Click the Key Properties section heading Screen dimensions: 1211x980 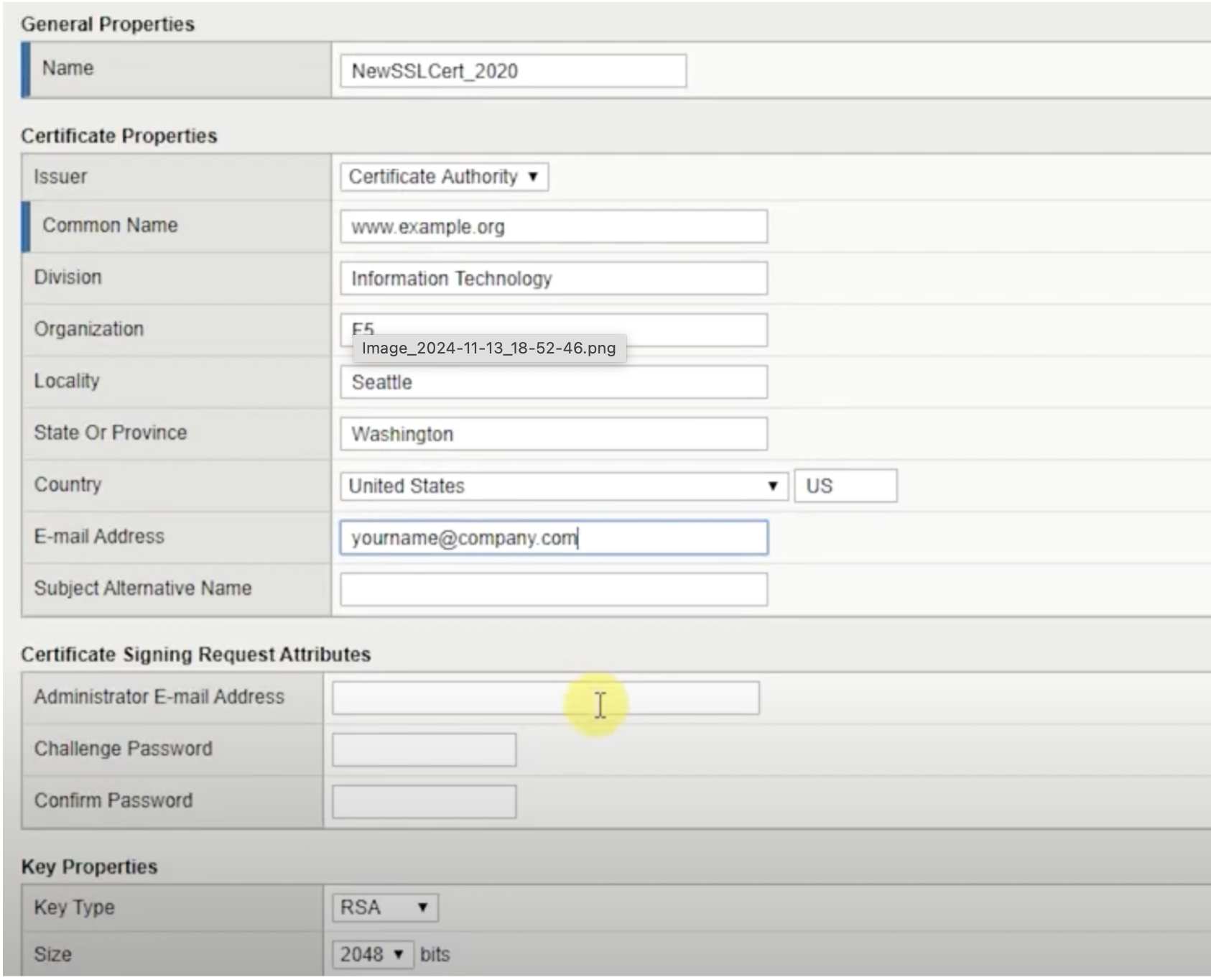pos(89,866)
